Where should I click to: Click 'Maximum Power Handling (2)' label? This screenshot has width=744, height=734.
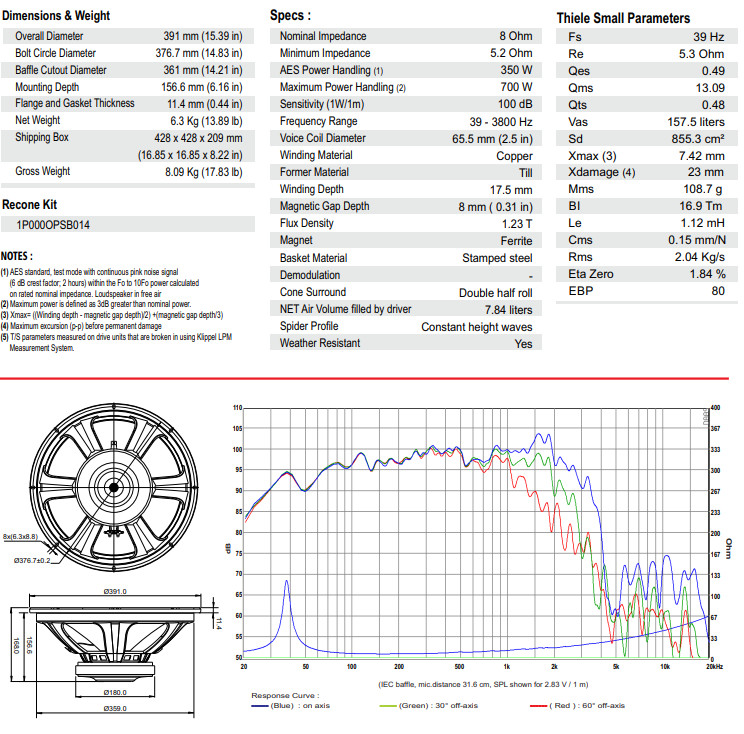click(343, 87)
